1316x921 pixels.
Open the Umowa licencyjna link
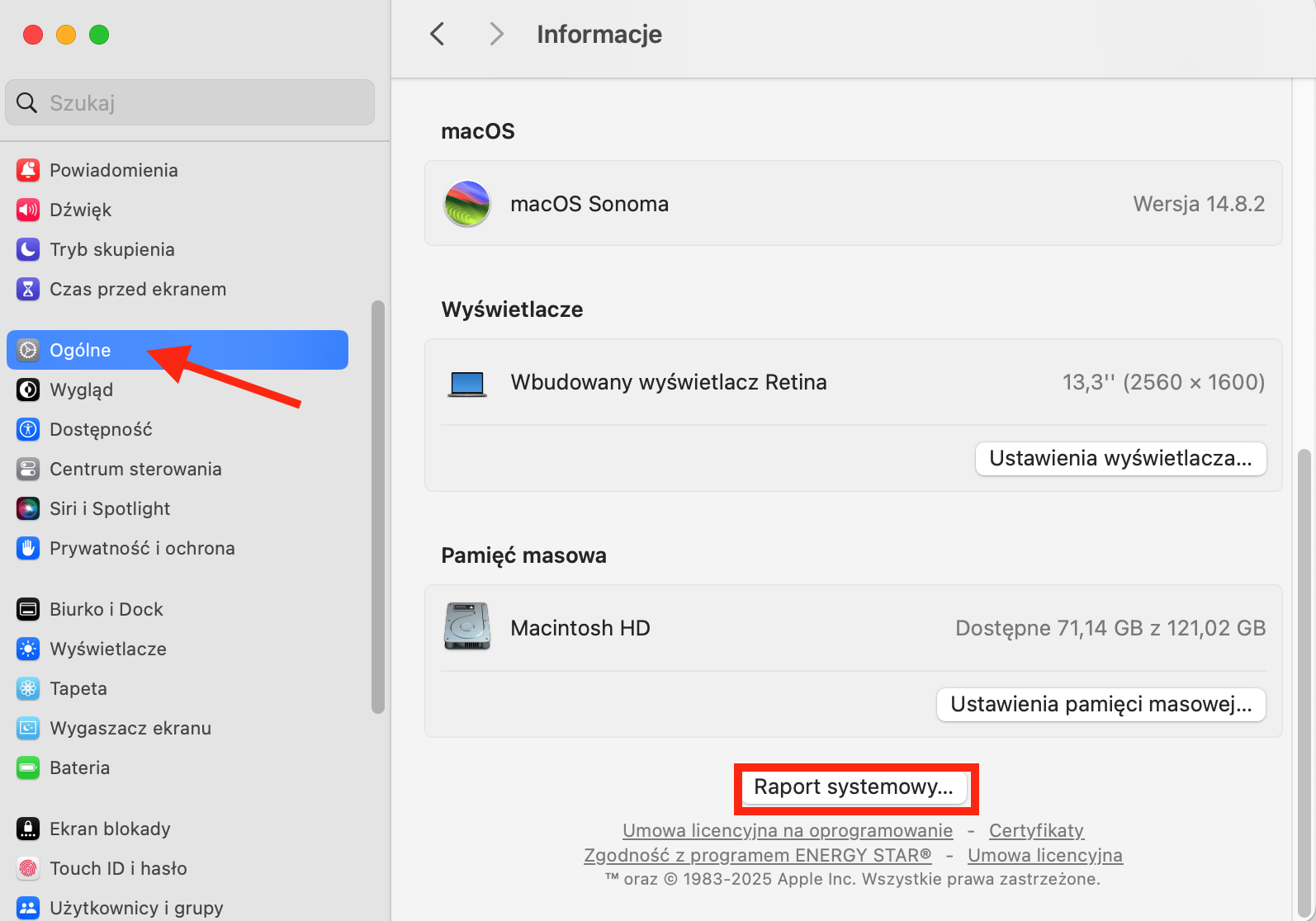click(x=1045, y=855)
